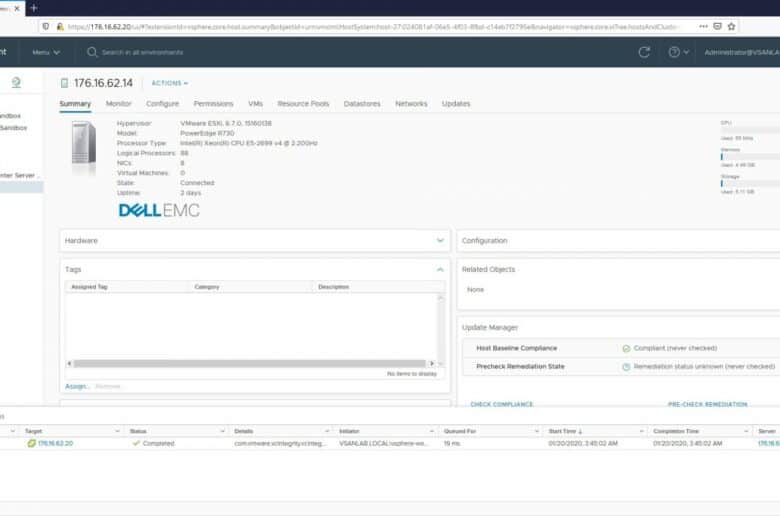Bookmark this page with the star icon
This screenshot has height=516, width=780.
click(731, 26)
